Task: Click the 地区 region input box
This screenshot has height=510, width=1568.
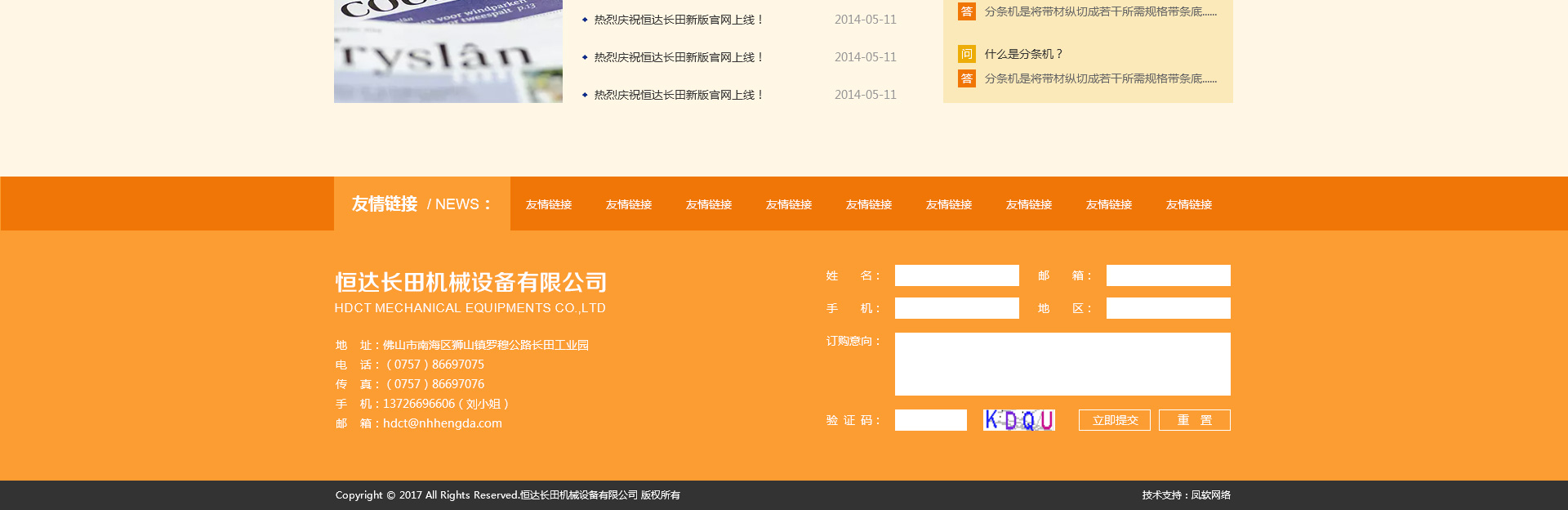Action: click(x=1168, y=308)
